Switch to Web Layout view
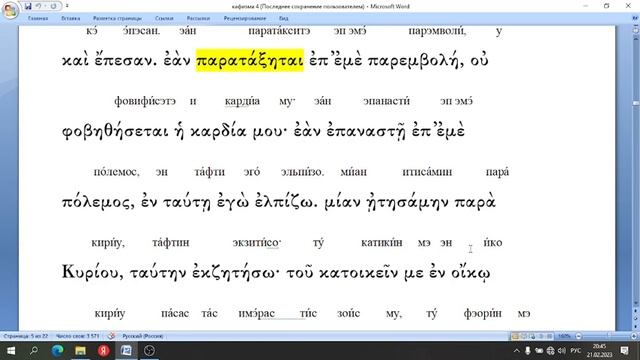The height and width of the screenshot is (360, 640). click(x=533, y=336)
